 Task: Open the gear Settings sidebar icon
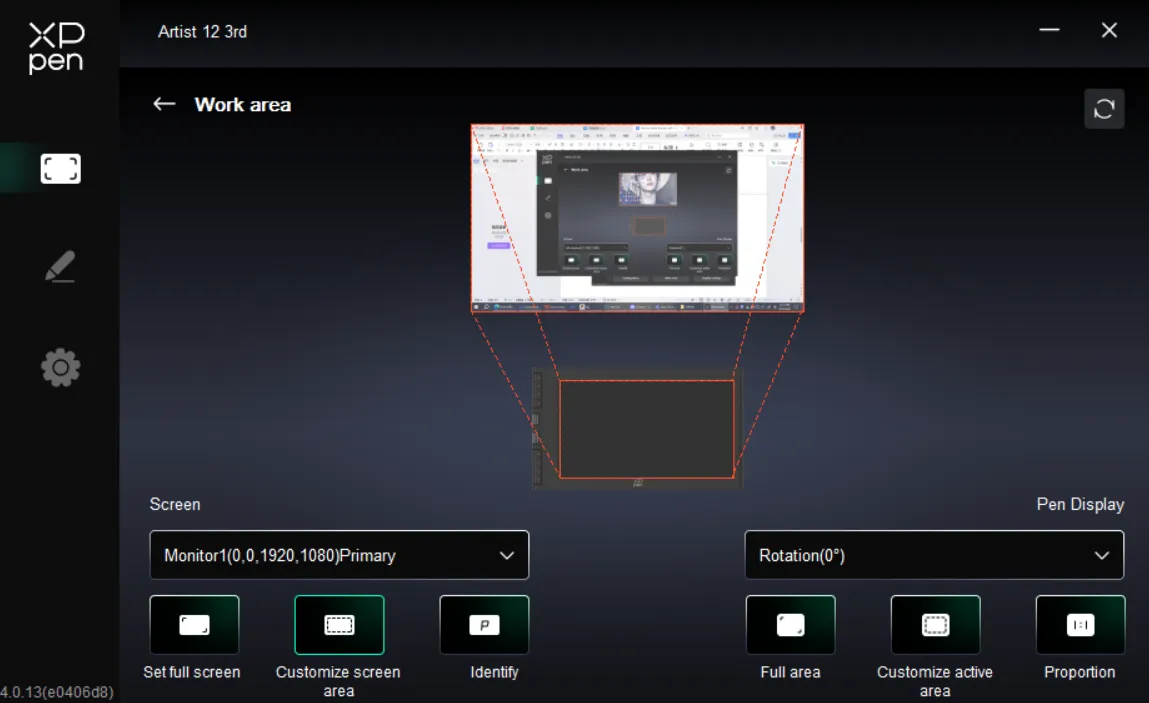coord(60,367)
